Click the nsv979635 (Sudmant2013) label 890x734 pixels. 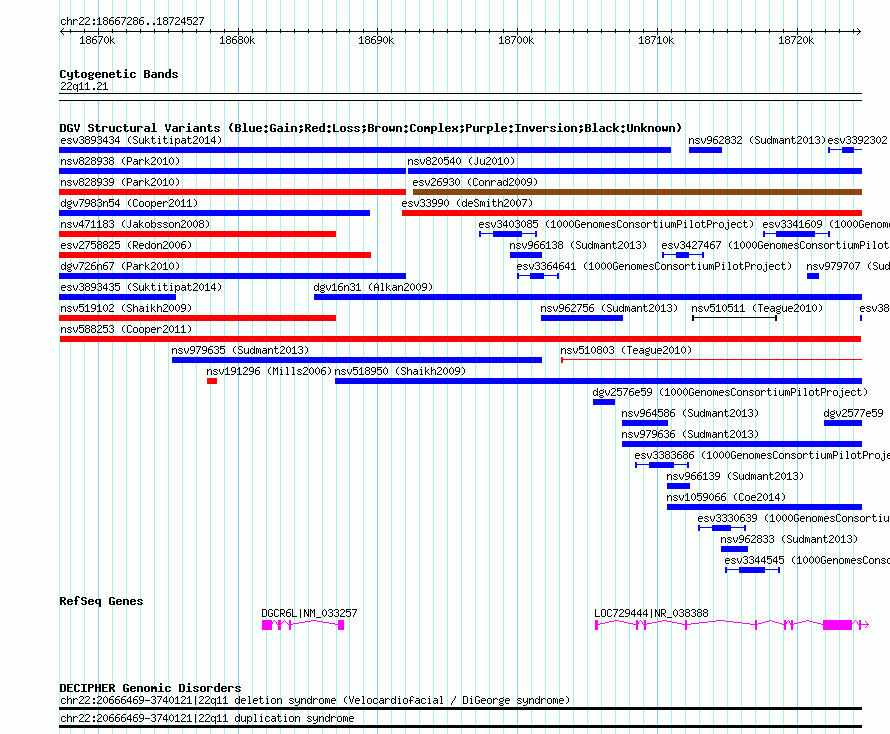[x=240, y=350]
